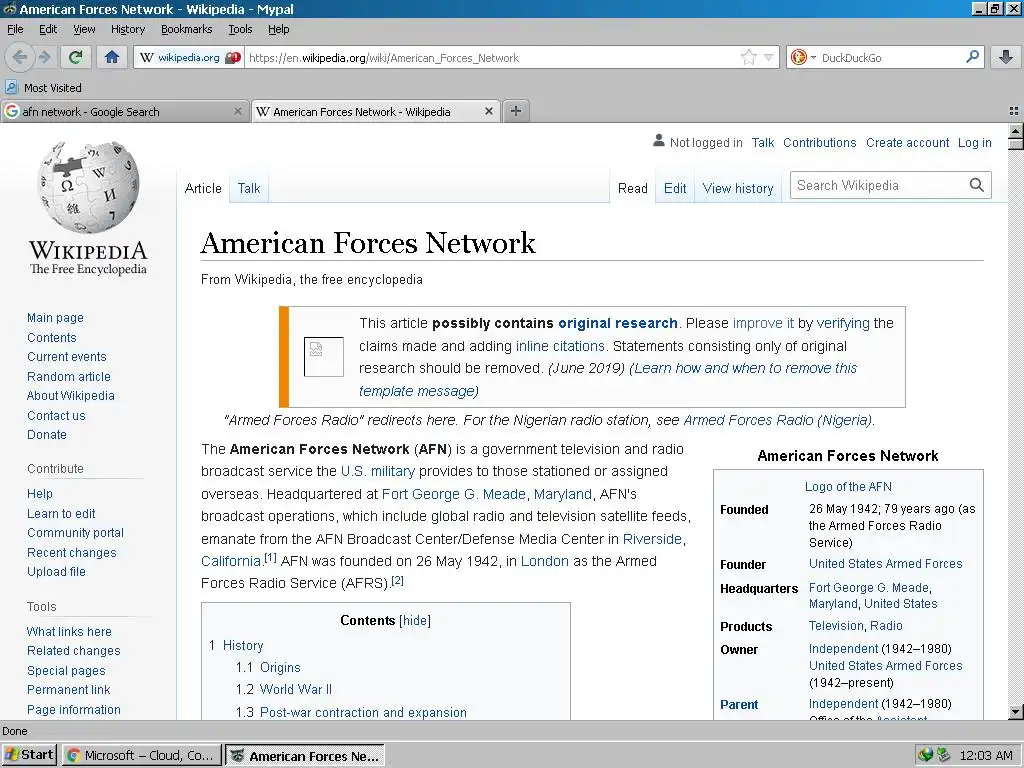Open the View history tab
1024x768 pixels.
tap(738, 188)
